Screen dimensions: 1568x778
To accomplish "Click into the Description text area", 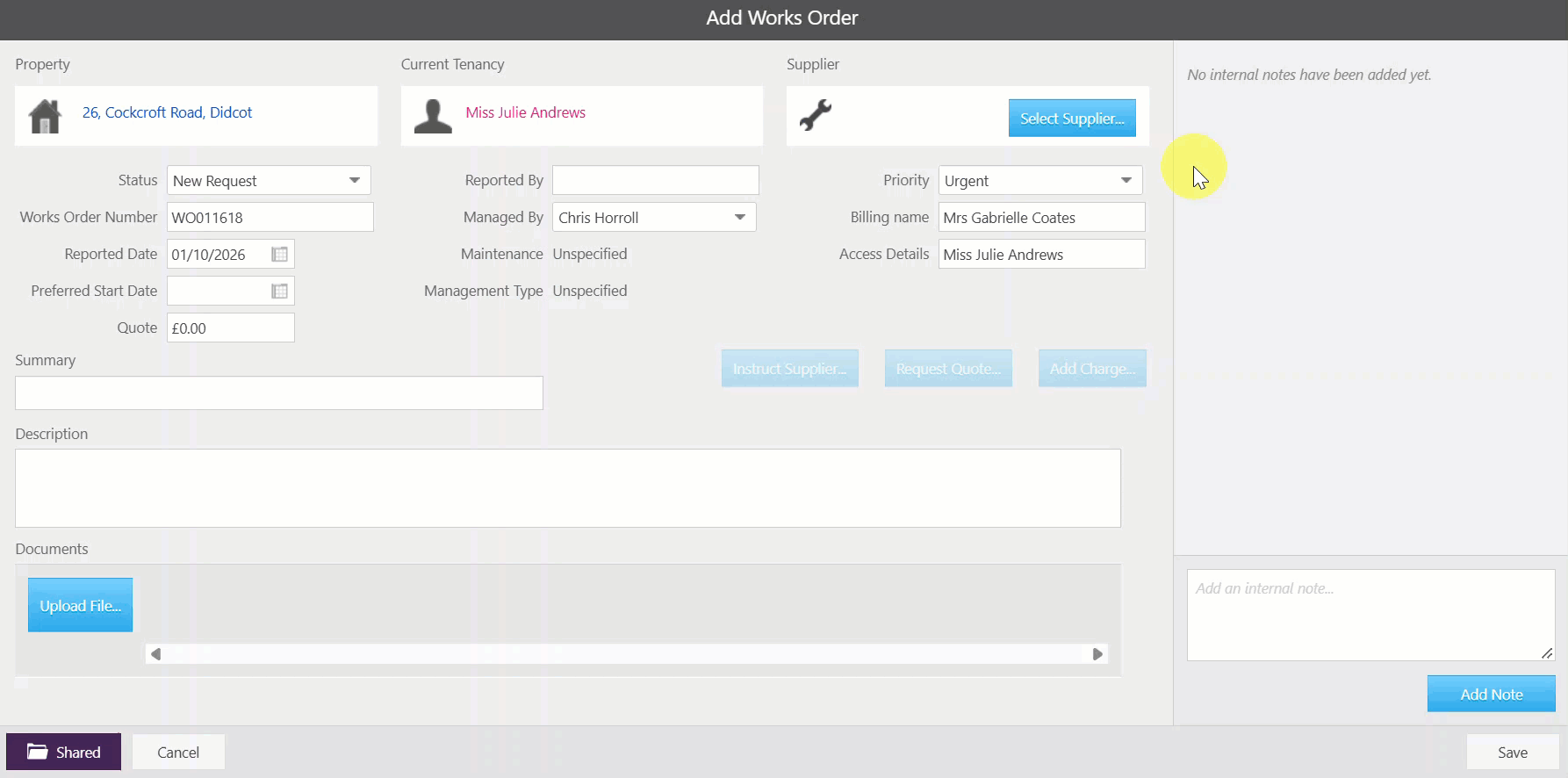I will click(x=568, y=488).
